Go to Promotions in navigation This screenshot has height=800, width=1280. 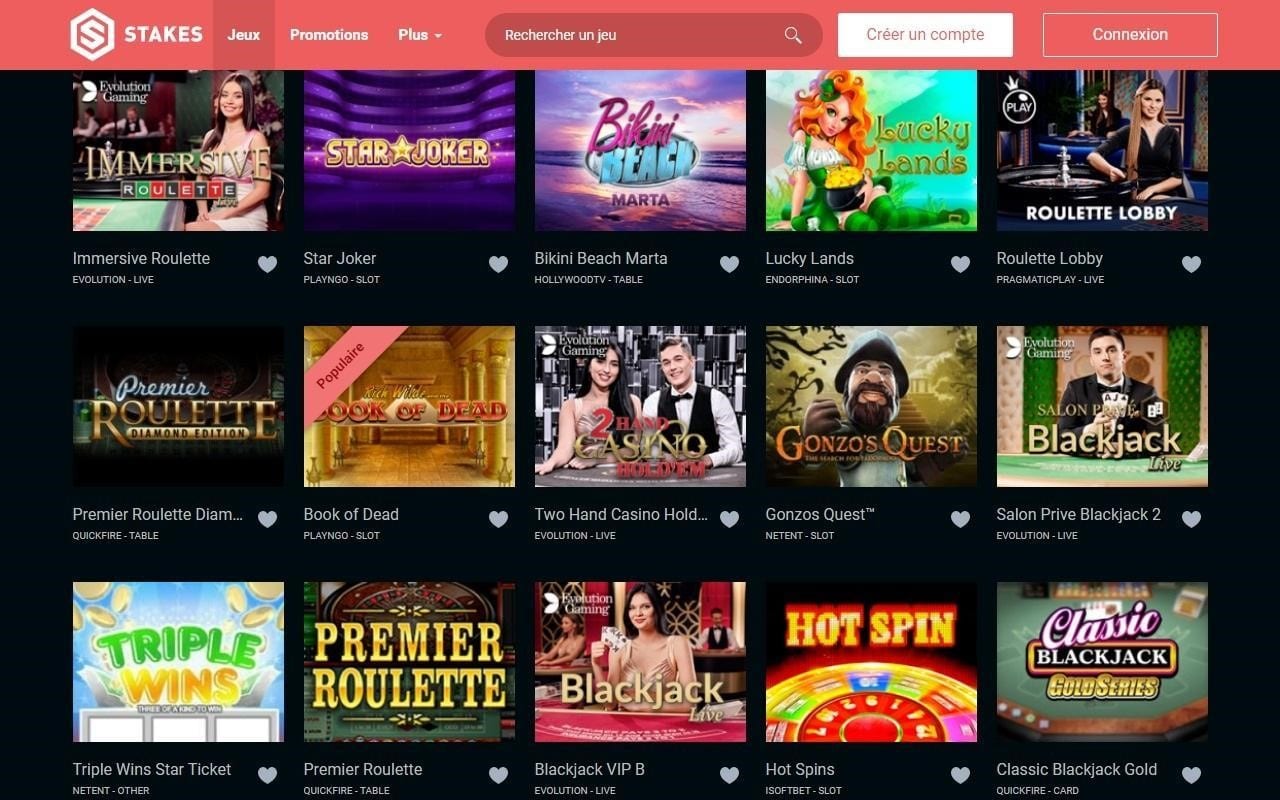pos(329,35)
